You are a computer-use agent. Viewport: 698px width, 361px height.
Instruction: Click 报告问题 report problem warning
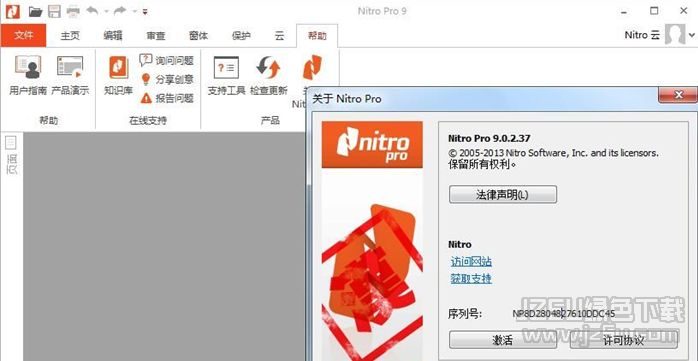tap(167, 98)
